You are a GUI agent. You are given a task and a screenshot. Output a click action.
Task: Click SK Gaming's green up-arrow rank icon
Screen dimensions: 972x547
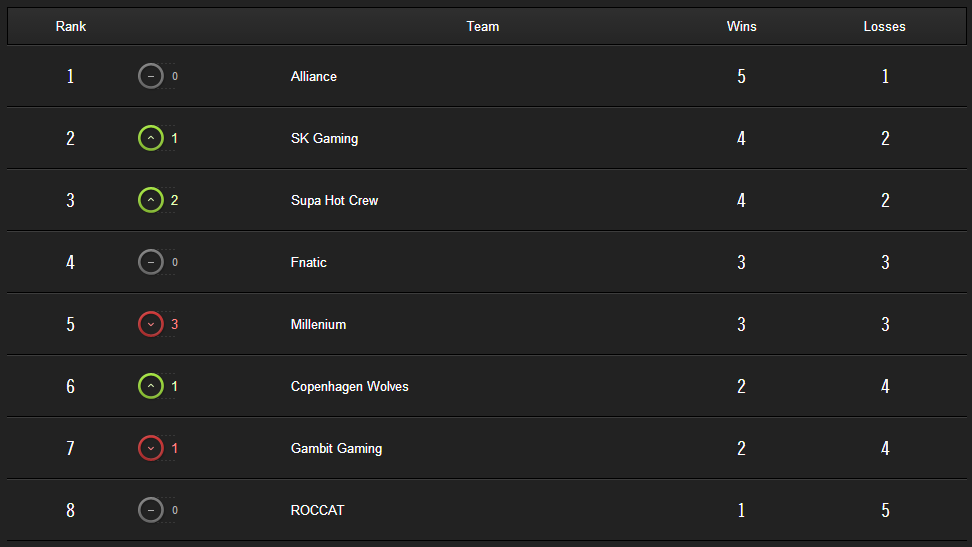pos(151,138)
